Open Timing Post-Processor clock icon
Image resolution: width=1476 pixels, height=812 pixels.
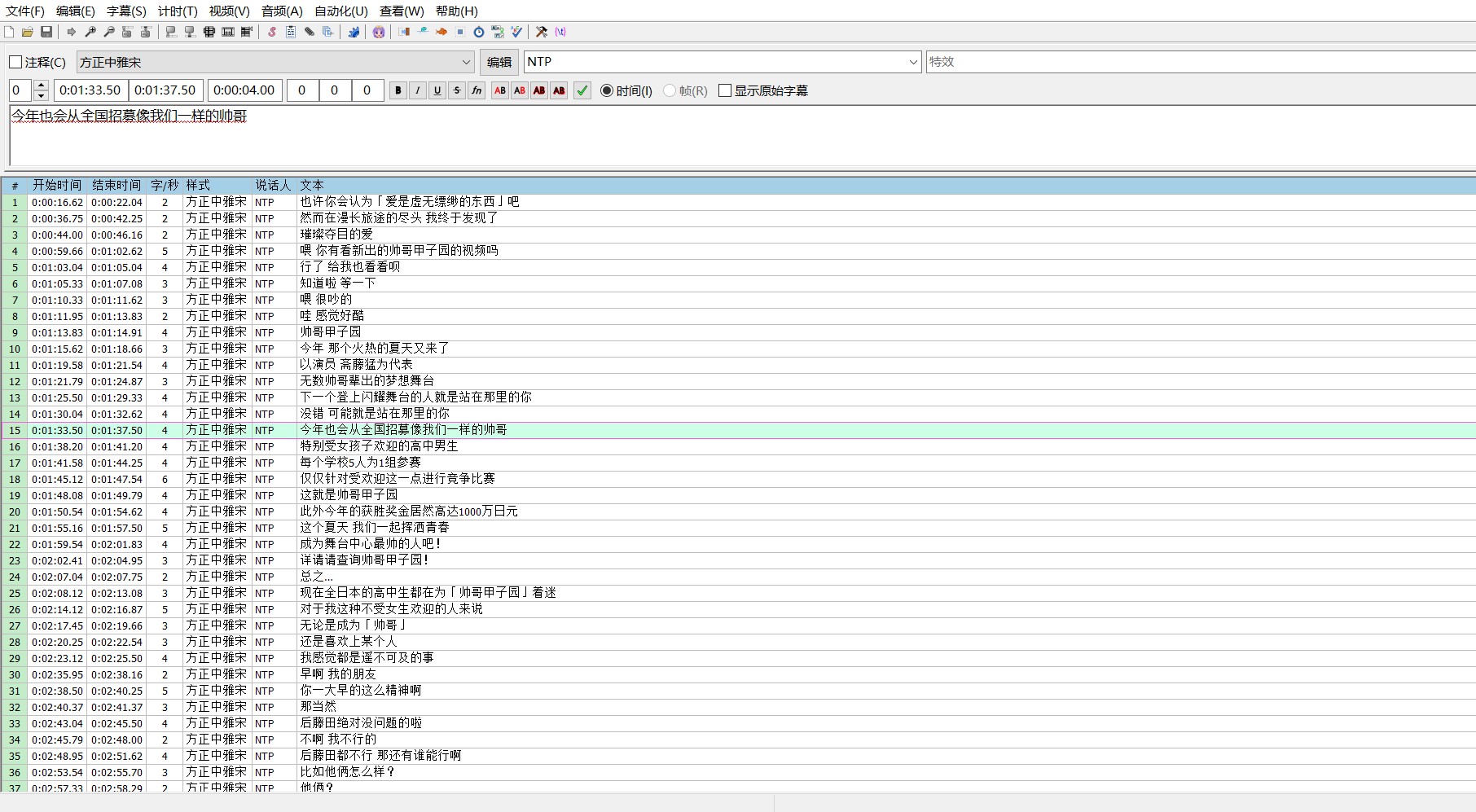coord(478,32)
